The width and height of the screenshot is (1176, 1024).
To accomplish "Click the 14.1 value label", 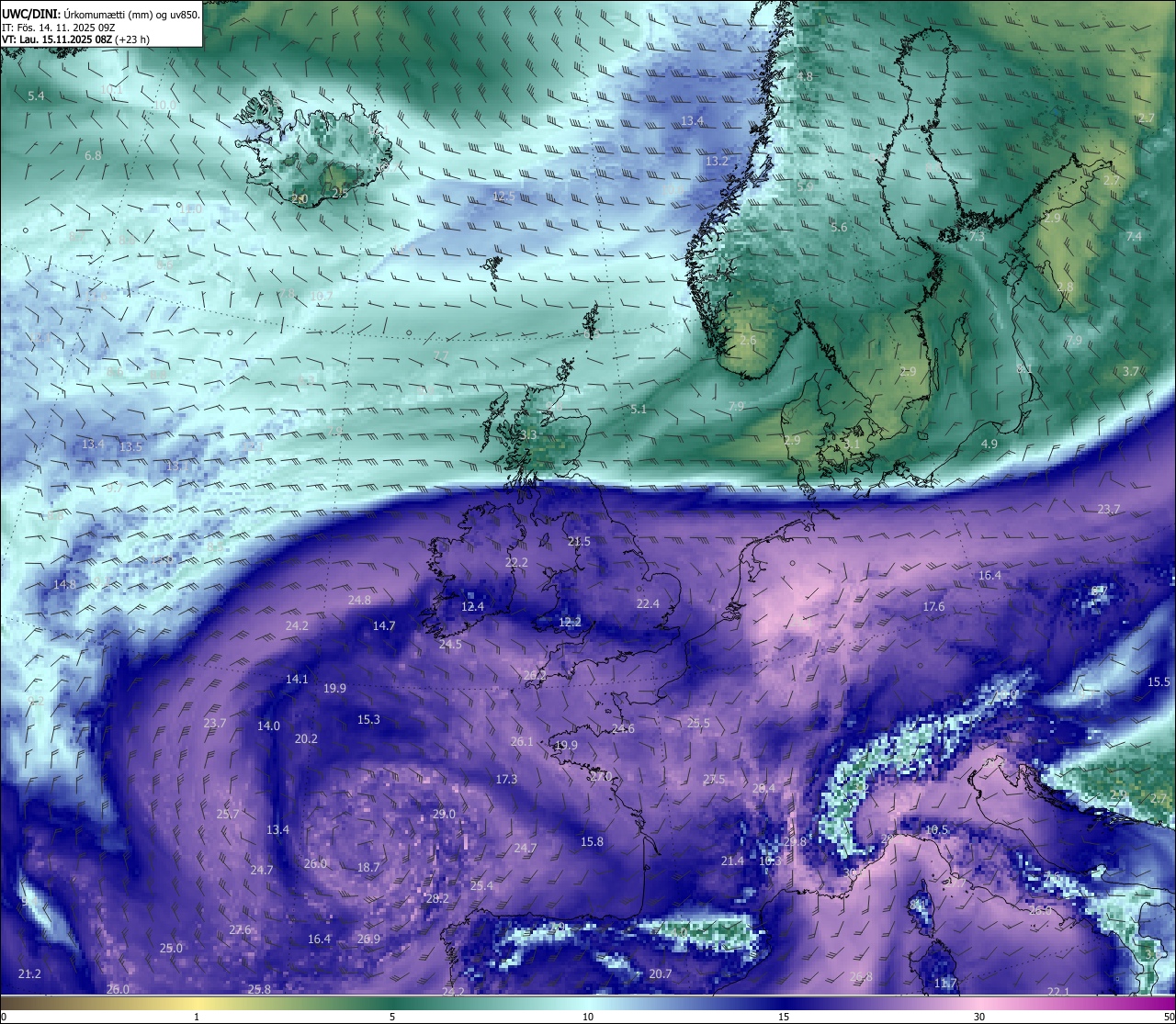I will pos(297,680).
